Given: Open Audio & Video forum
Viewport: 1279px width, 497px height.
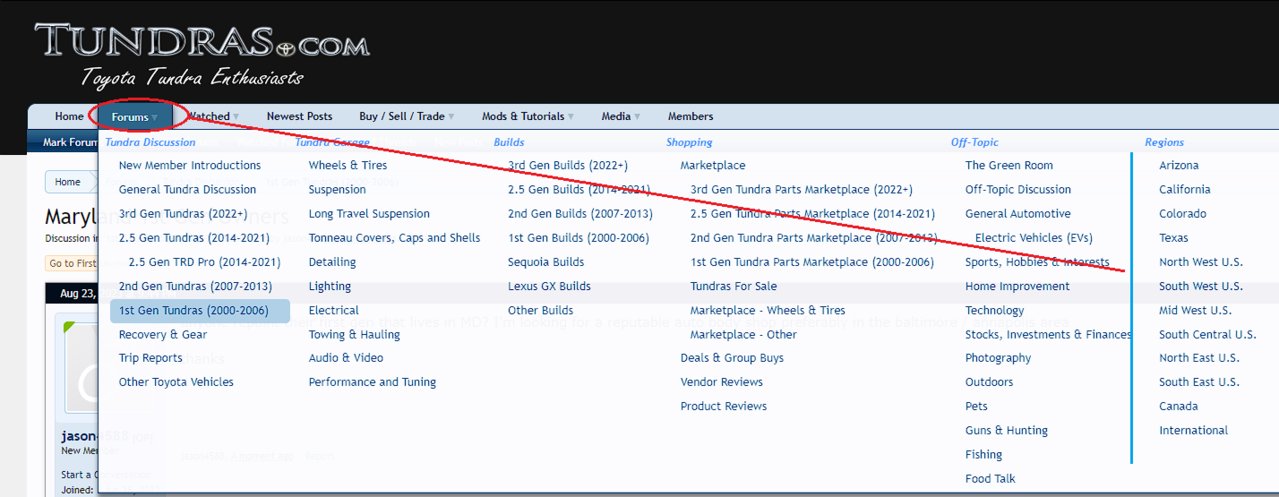Looking at the screenshot, I should (x=346, y=358).
